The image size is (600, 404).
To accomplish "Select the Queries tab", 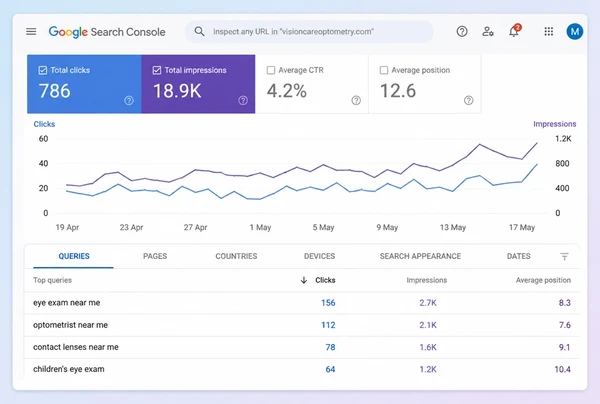I will (x=74, y=256).
